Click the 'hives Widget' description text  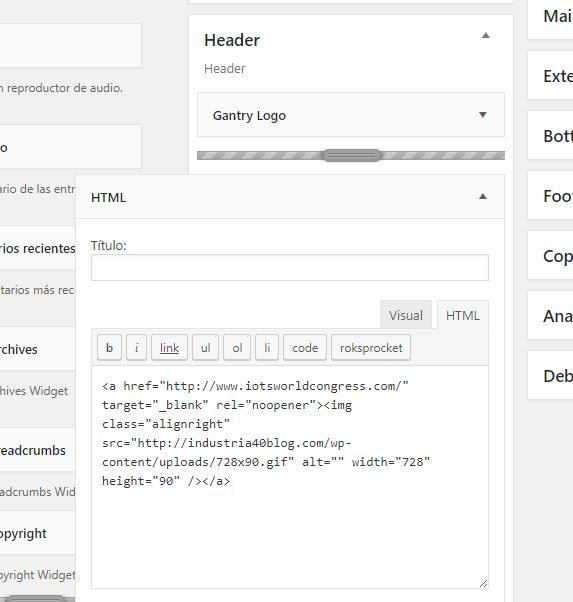(x=34, y=390)
